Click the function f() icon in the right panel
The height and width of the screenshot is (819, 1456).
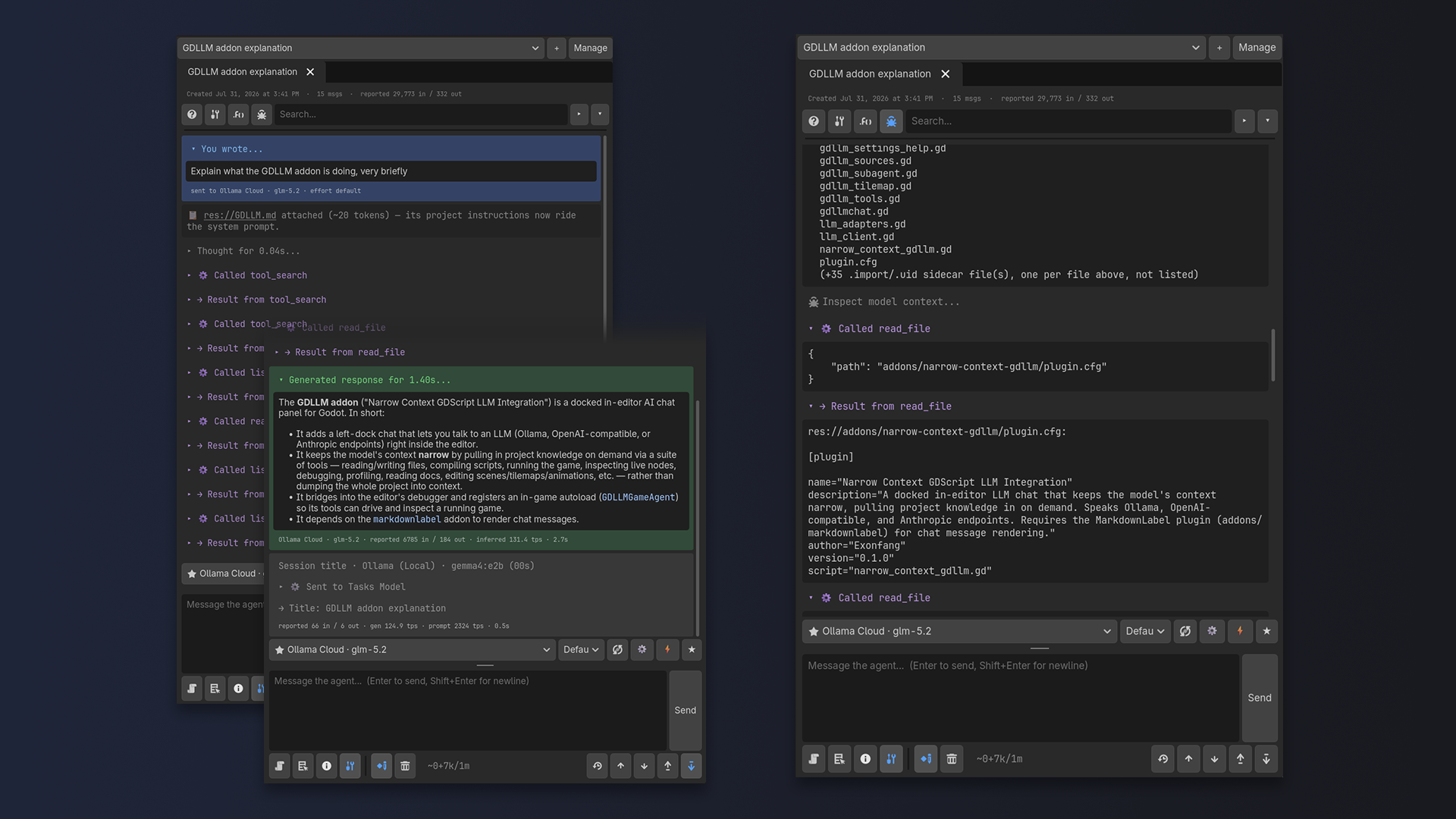pyautogui.click(x=865, y=121)
